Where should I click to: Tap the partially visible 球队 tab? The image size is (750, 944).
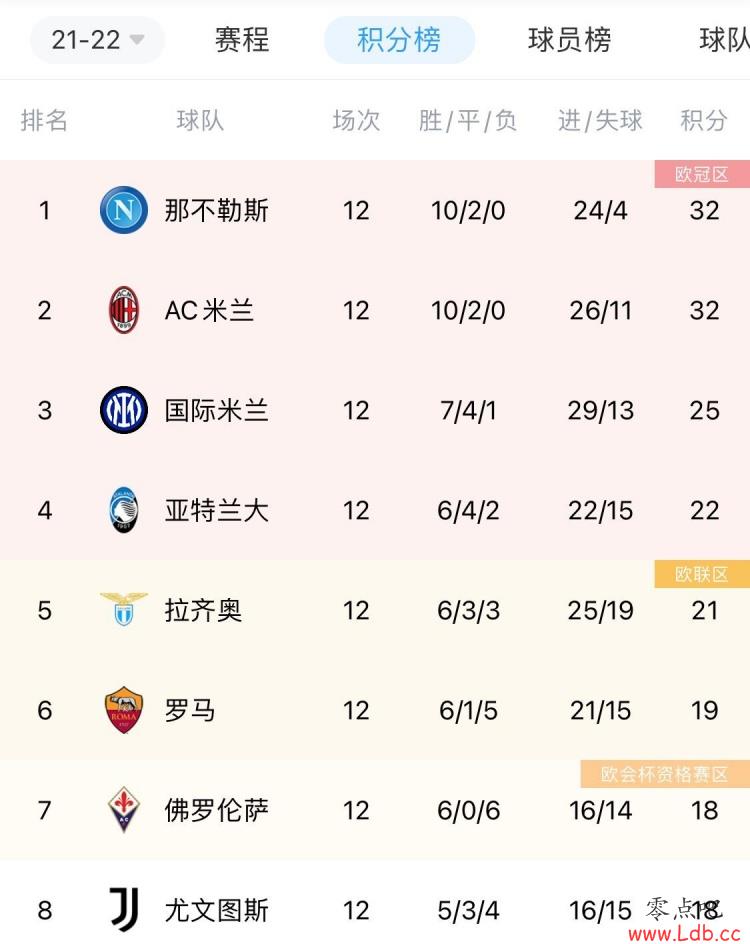[724, 40]
